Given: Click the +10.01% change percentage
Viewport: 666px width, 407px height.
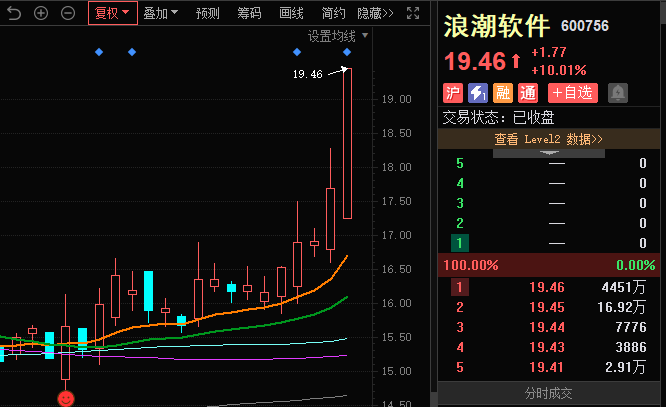Looking at the screenshot, I should tap(559, 70).
